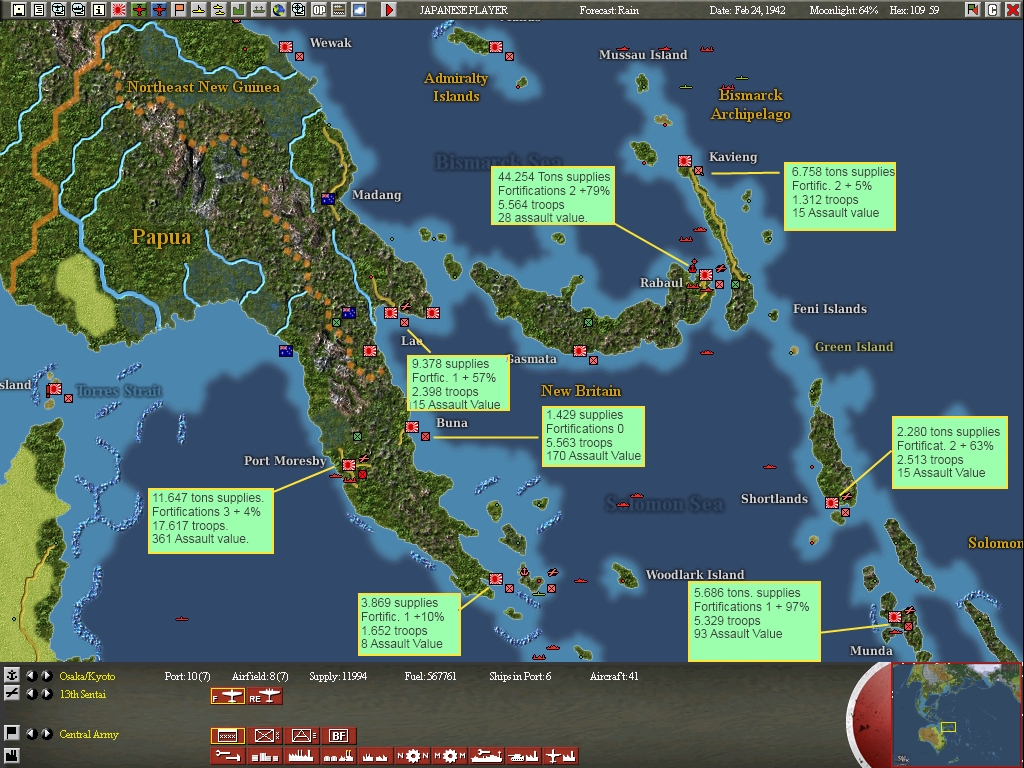Image resolution: width=1024 pixels, height=768 pixels.
Task: Go to previous HQ before Central Army
Action: (31, 733)
